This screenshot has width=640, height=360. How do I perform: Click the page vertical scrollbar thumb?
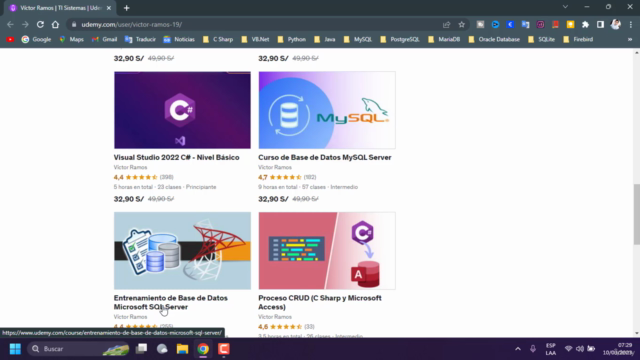click(x=636, y=214)
